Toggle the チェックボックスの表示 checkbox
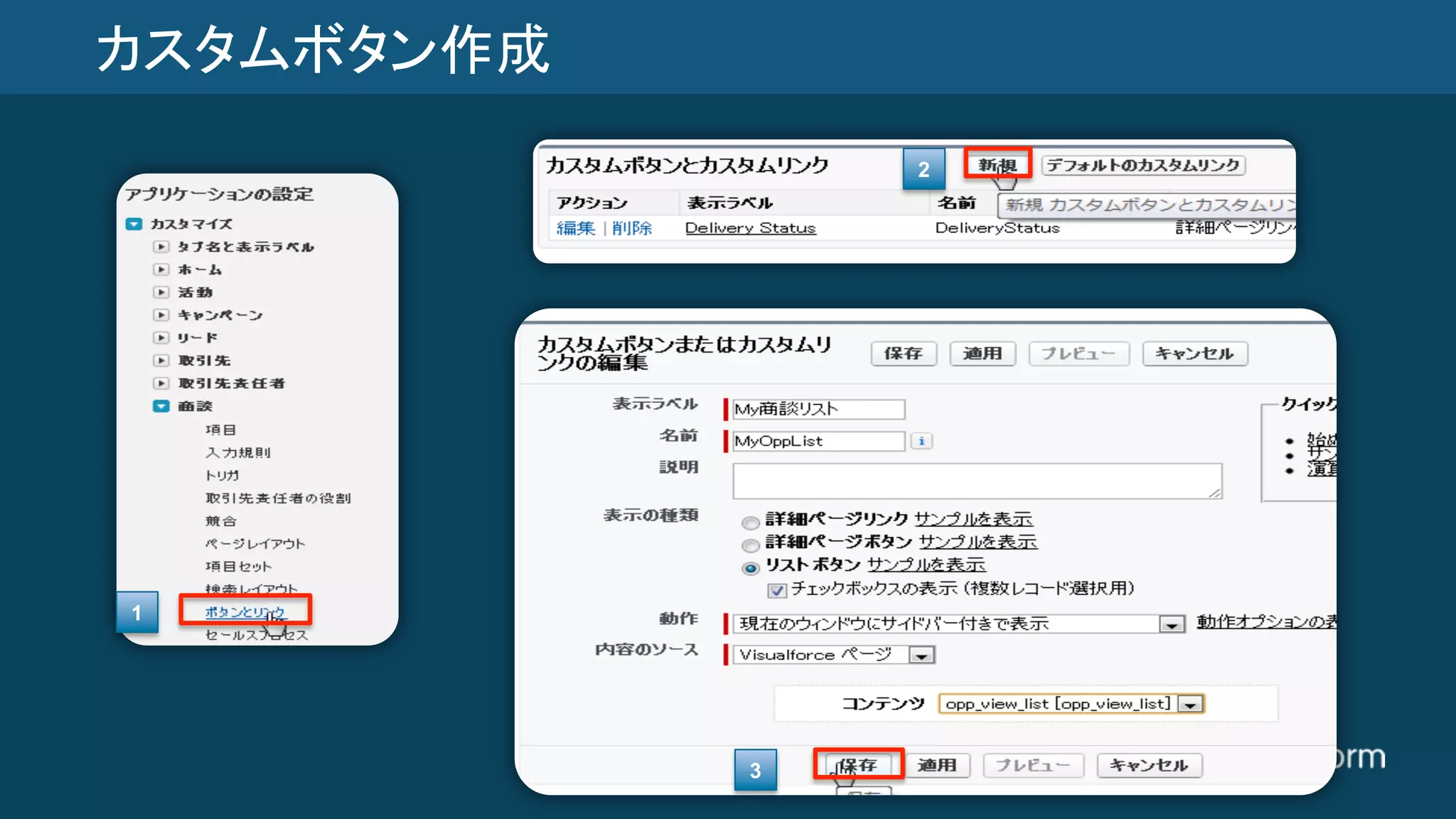 [776, 591]
